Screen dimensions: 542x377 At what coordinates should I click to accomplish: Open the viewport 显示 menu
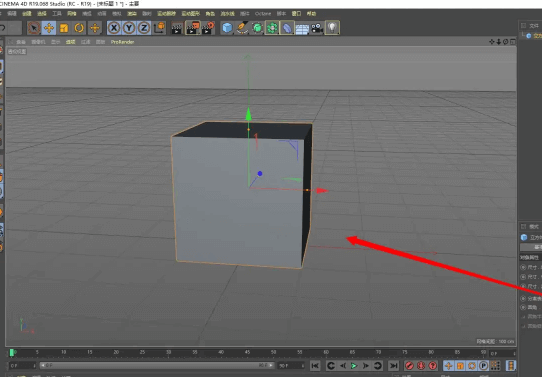[56, 42]
